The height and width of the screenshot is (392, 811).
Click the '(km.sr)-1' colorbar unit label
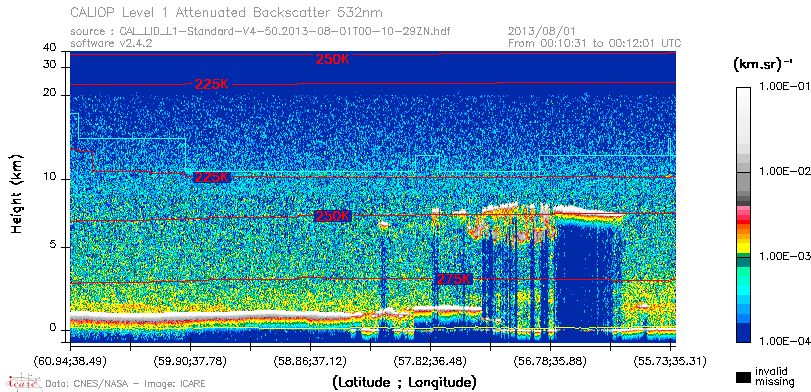tap(763, 65)
